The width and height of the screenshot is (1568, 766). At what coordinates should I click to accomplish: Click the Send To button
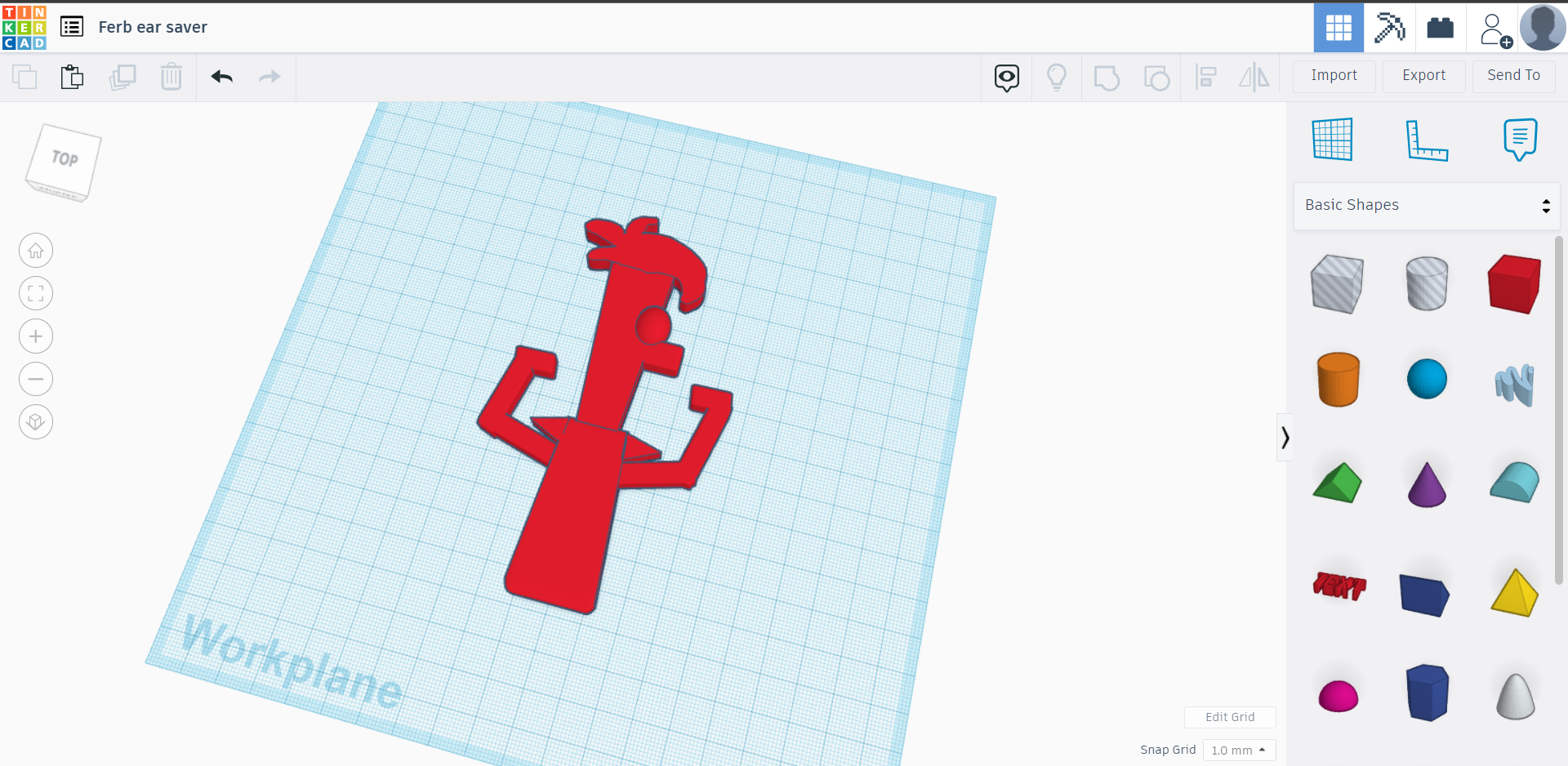coord(1514,75)
